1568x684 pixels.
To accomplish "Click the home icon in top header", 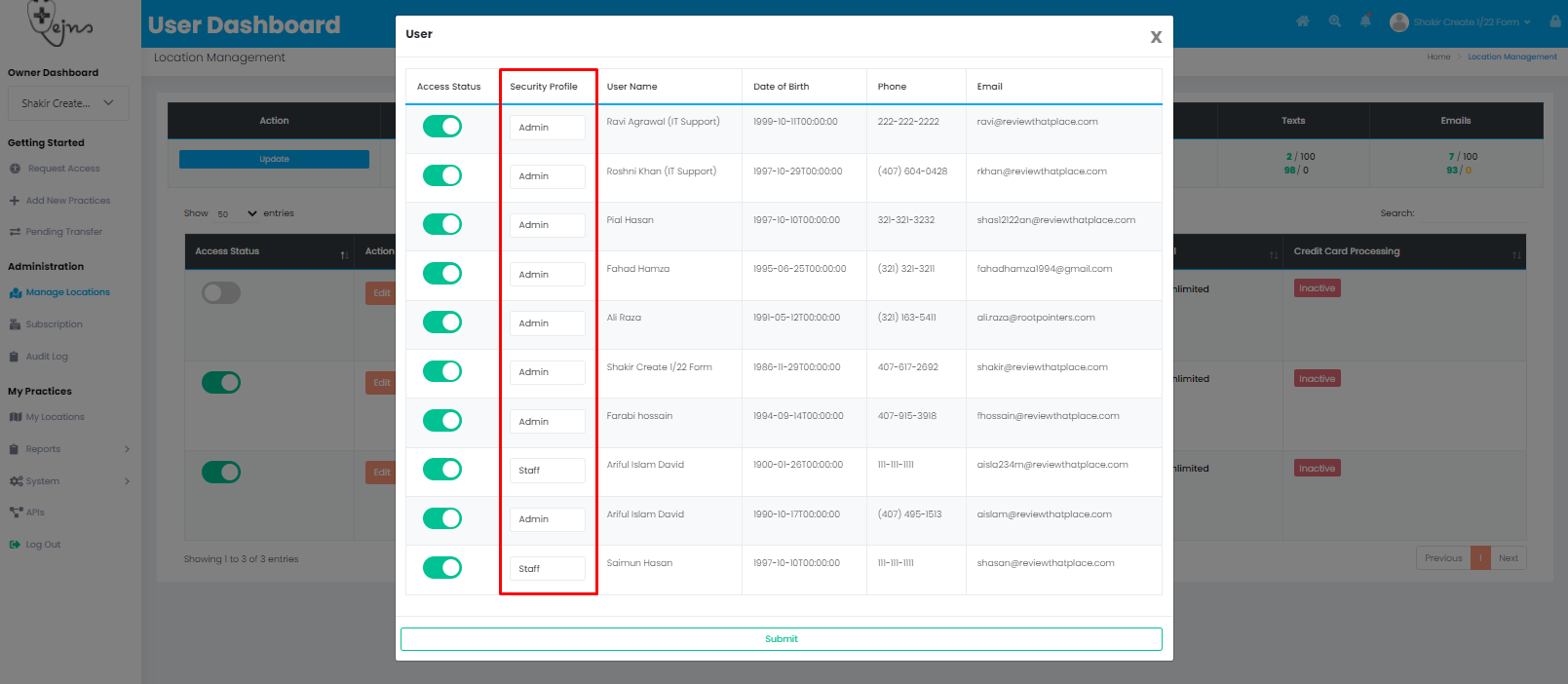I will tap(1303, 21).
